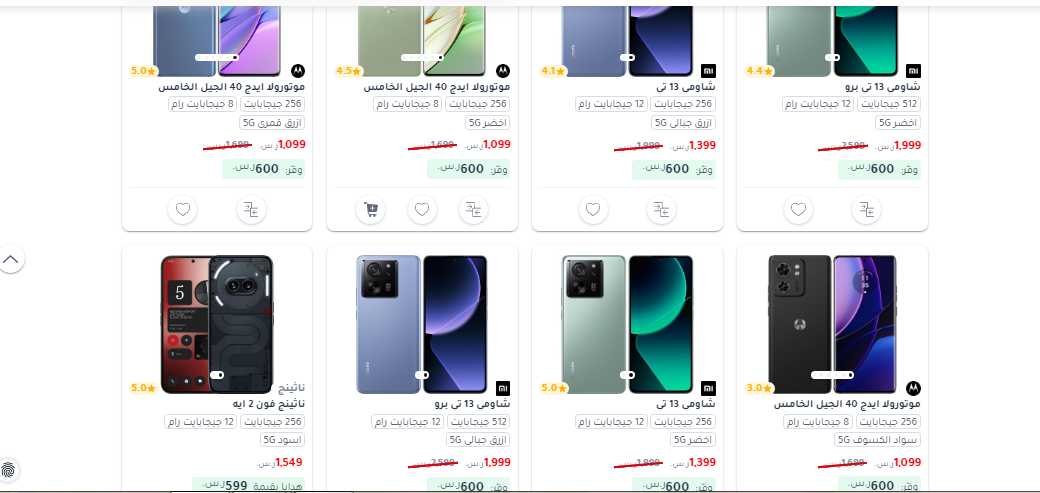Open Nothing Phone 2a product image
1040x493 pixels.
click(x=217, y=324)
